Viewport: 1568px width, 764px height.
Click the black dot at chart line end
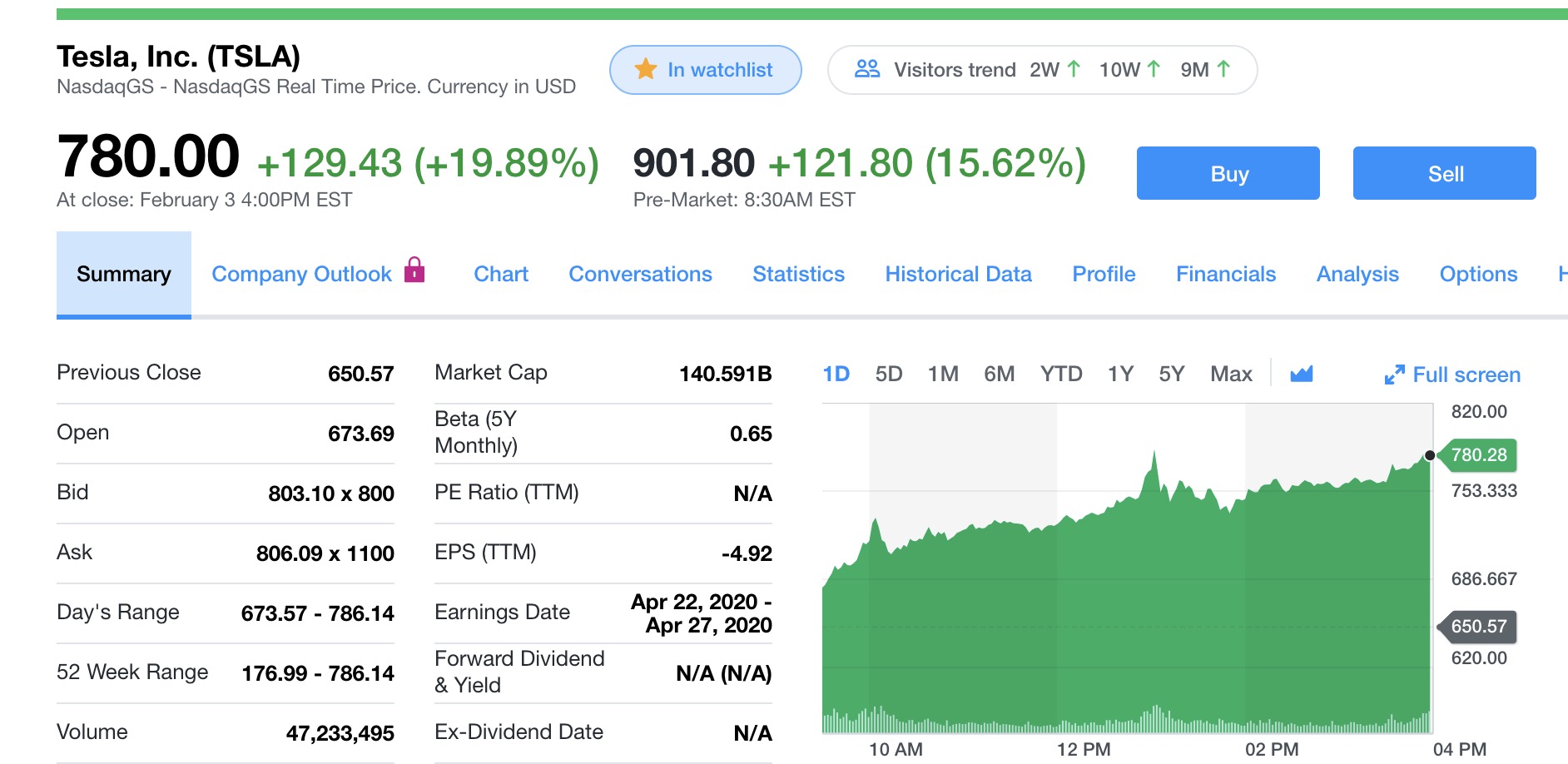click(x=1430, y=455)
